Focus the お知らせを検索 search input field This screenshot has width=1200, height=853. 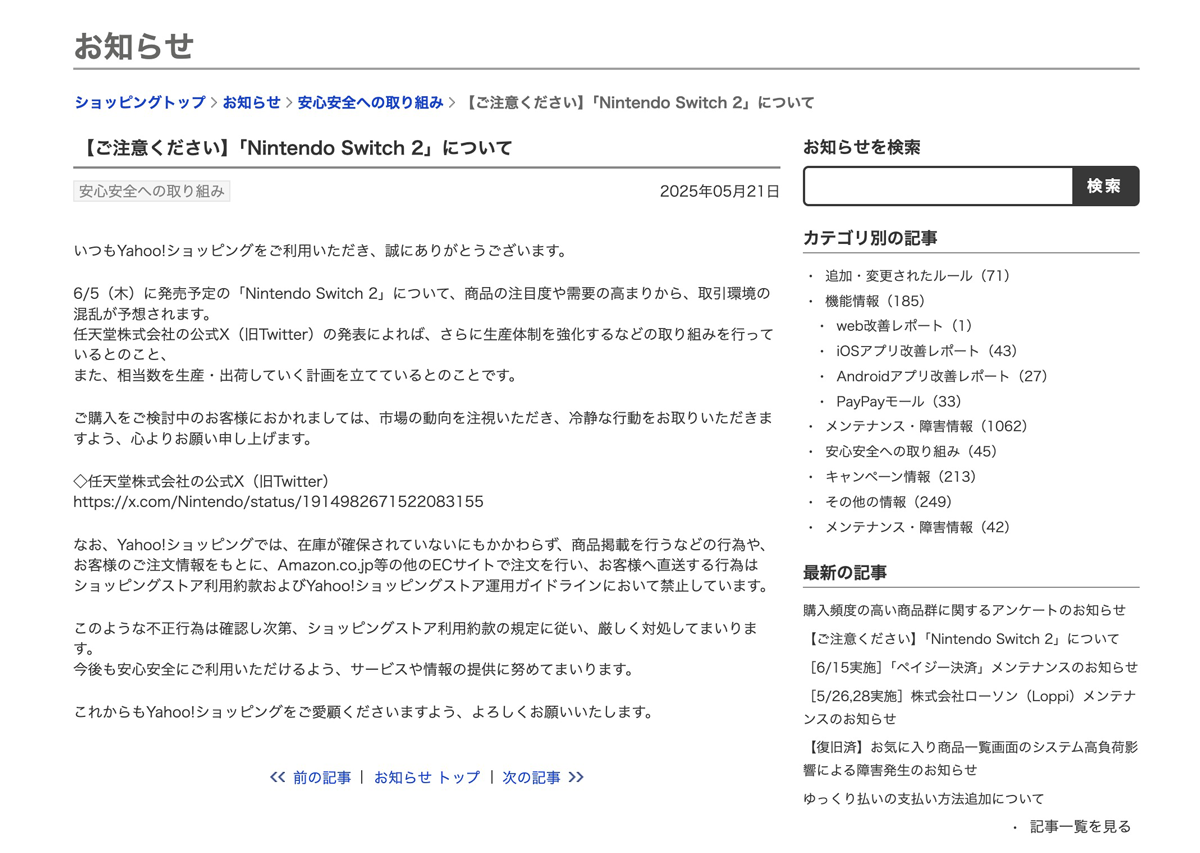(938, 186)
